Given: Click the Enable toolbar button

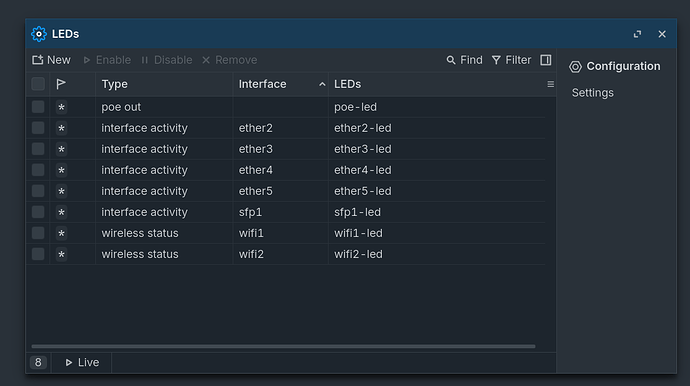Looking at the screenshot, I should (x=107, y=60).
